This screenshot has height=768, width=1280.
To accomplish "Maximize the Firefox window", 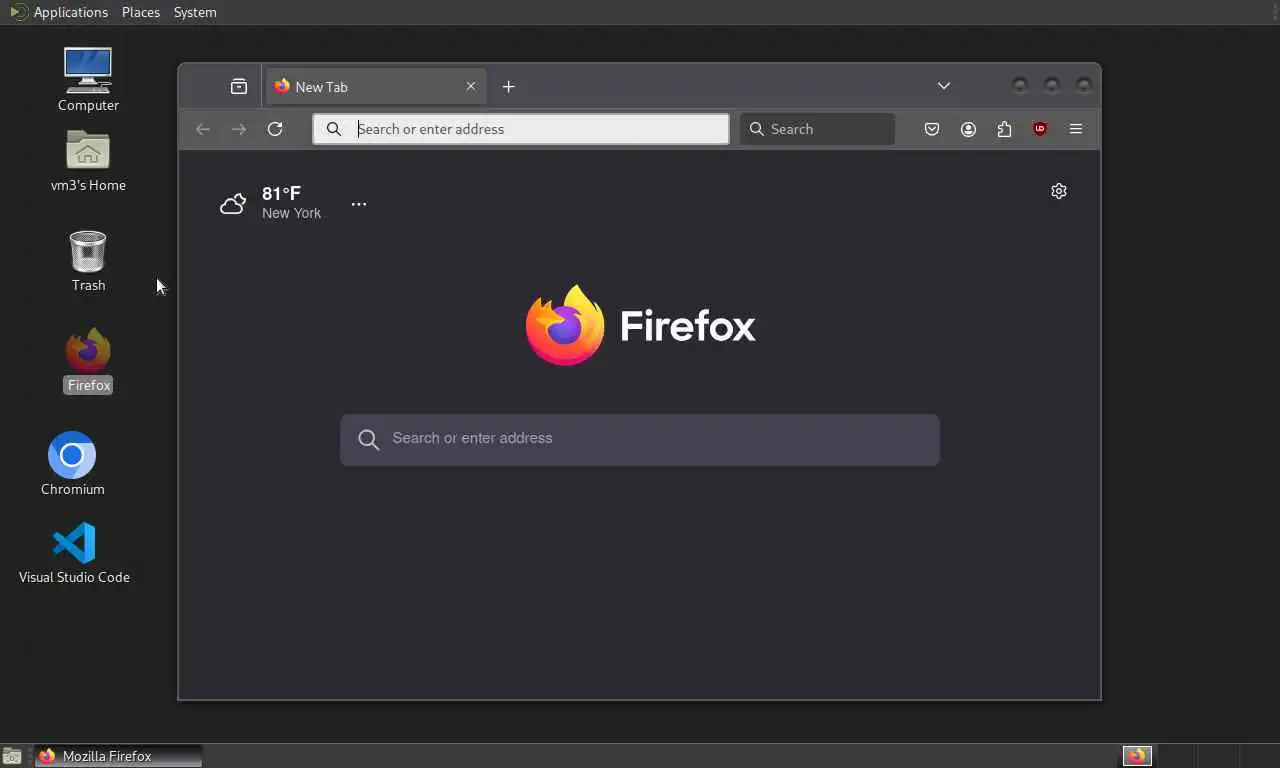I will tap(1052, 86).
